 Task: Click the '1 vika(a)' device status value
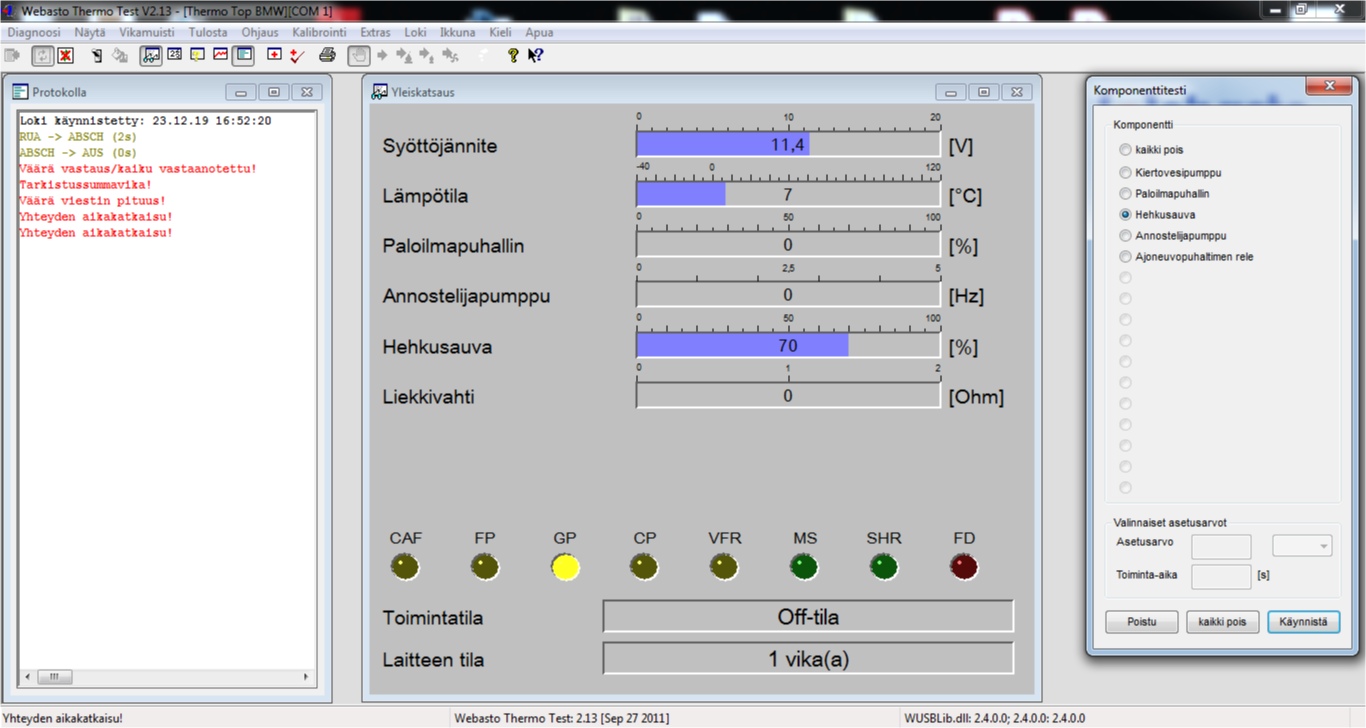pos(808,659)
